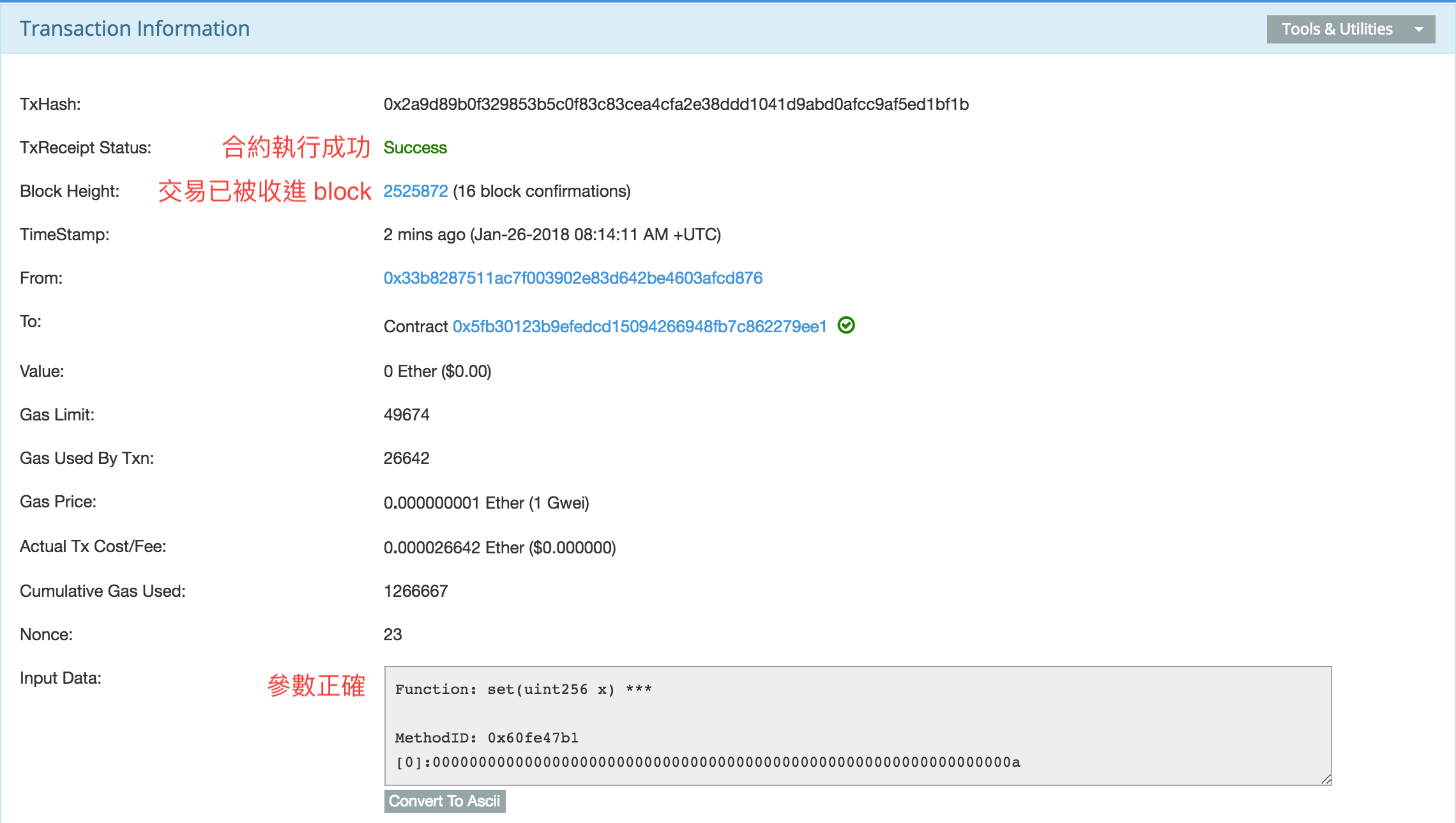Click the Function set(uint256 x) line
The height and width of the screenshot is (823, 1456).
[x=523, y=689]
